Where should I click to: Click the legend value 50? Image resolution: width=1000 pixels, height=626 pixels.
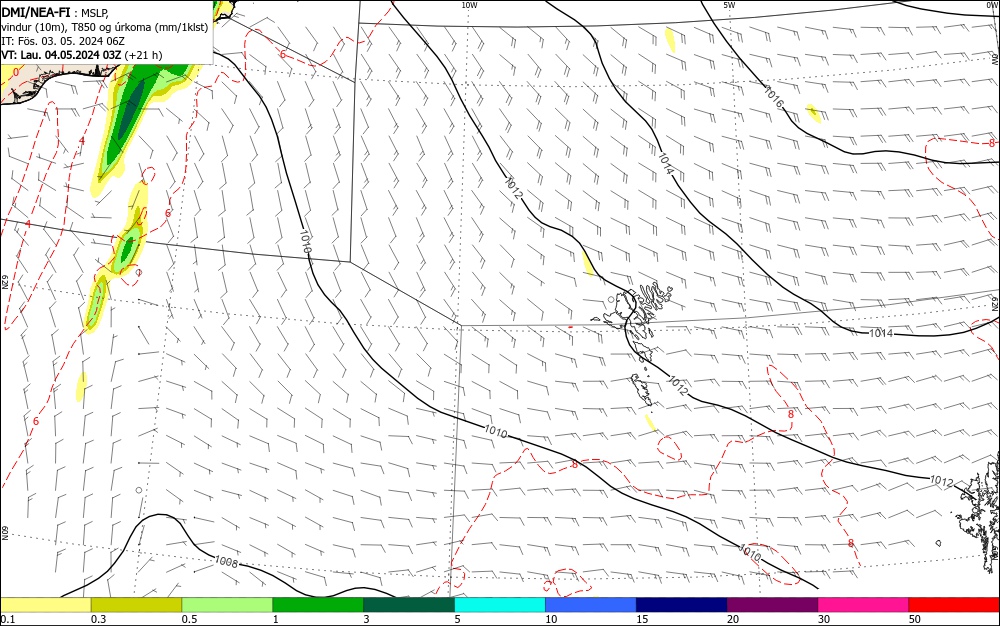915,619
